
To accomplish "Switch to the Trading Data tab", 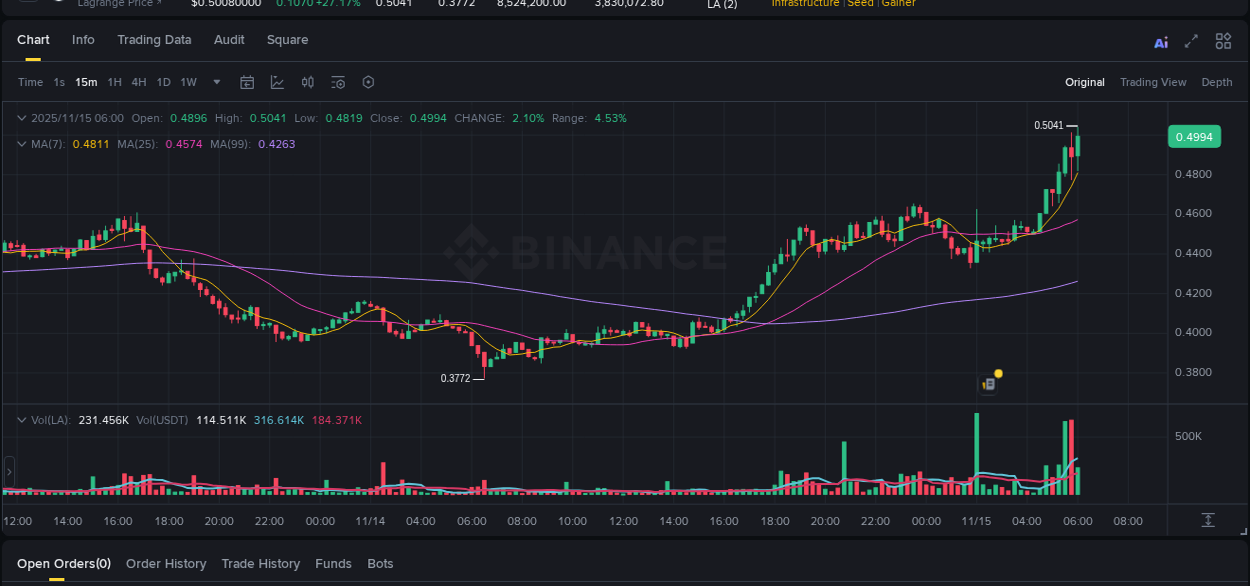I will pyautogui.click(x=154, y=40).
